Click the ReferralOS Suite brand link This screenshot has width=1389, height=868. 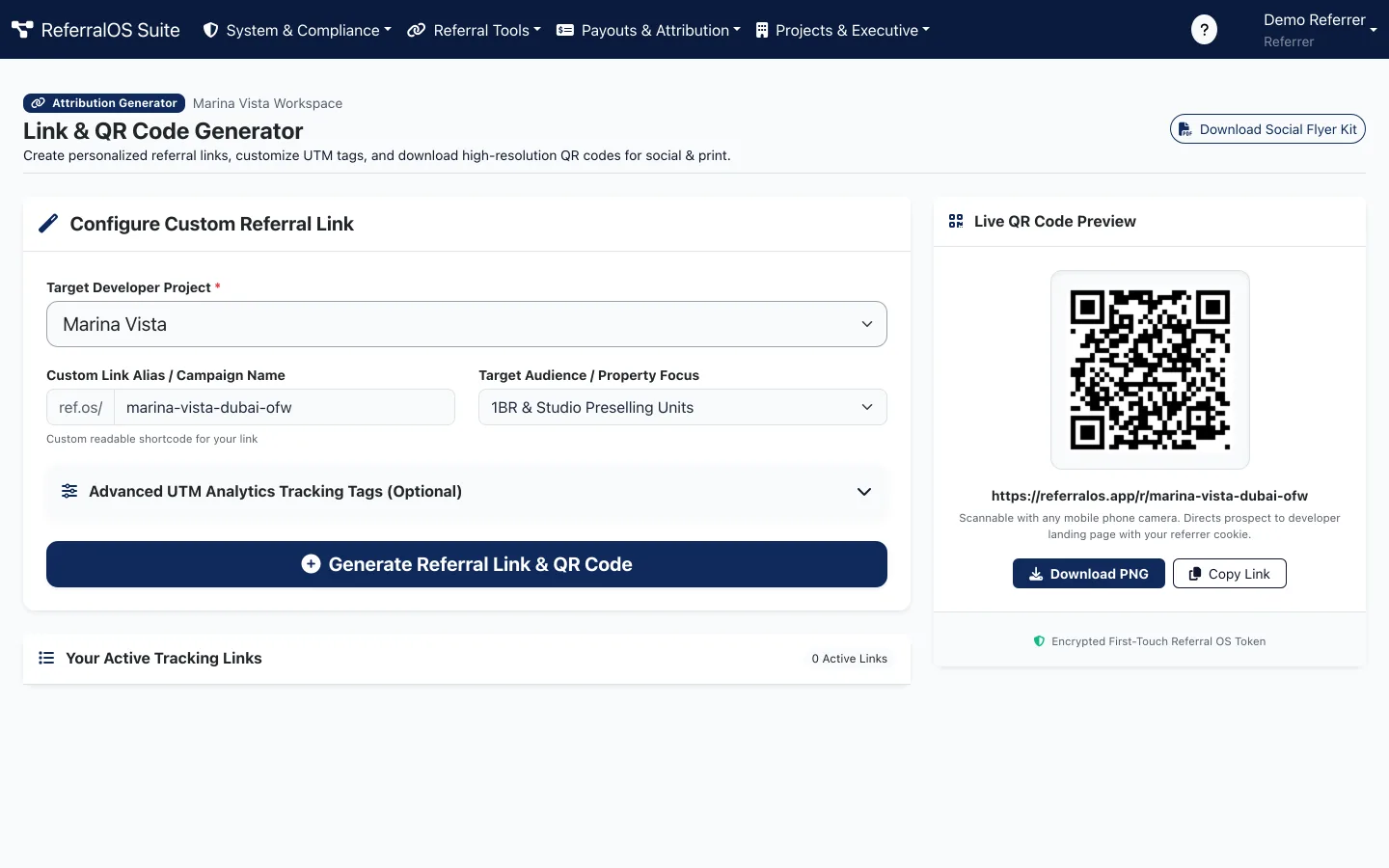coord(95,30)
